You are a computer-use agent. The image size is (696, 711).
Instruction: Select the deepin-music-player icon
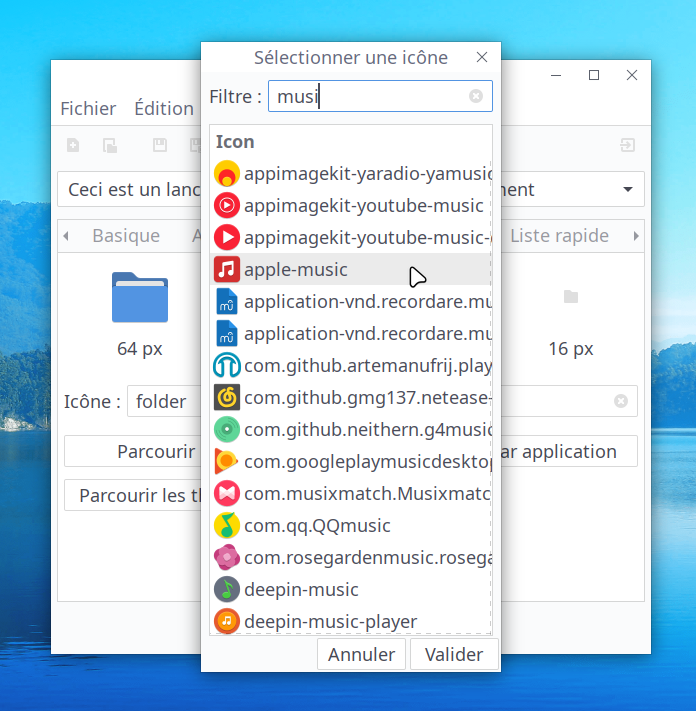[330, 622]
